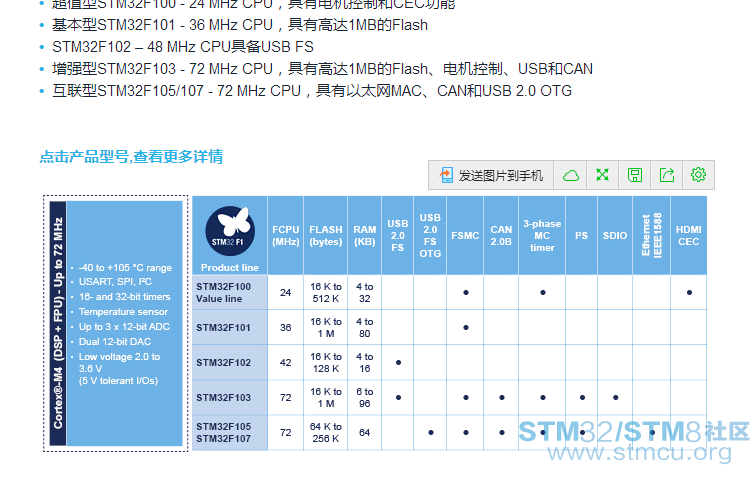
Task: Click the USB 2.0 FS OTG header
Action: pyautogui.click(x=430, y=235)
